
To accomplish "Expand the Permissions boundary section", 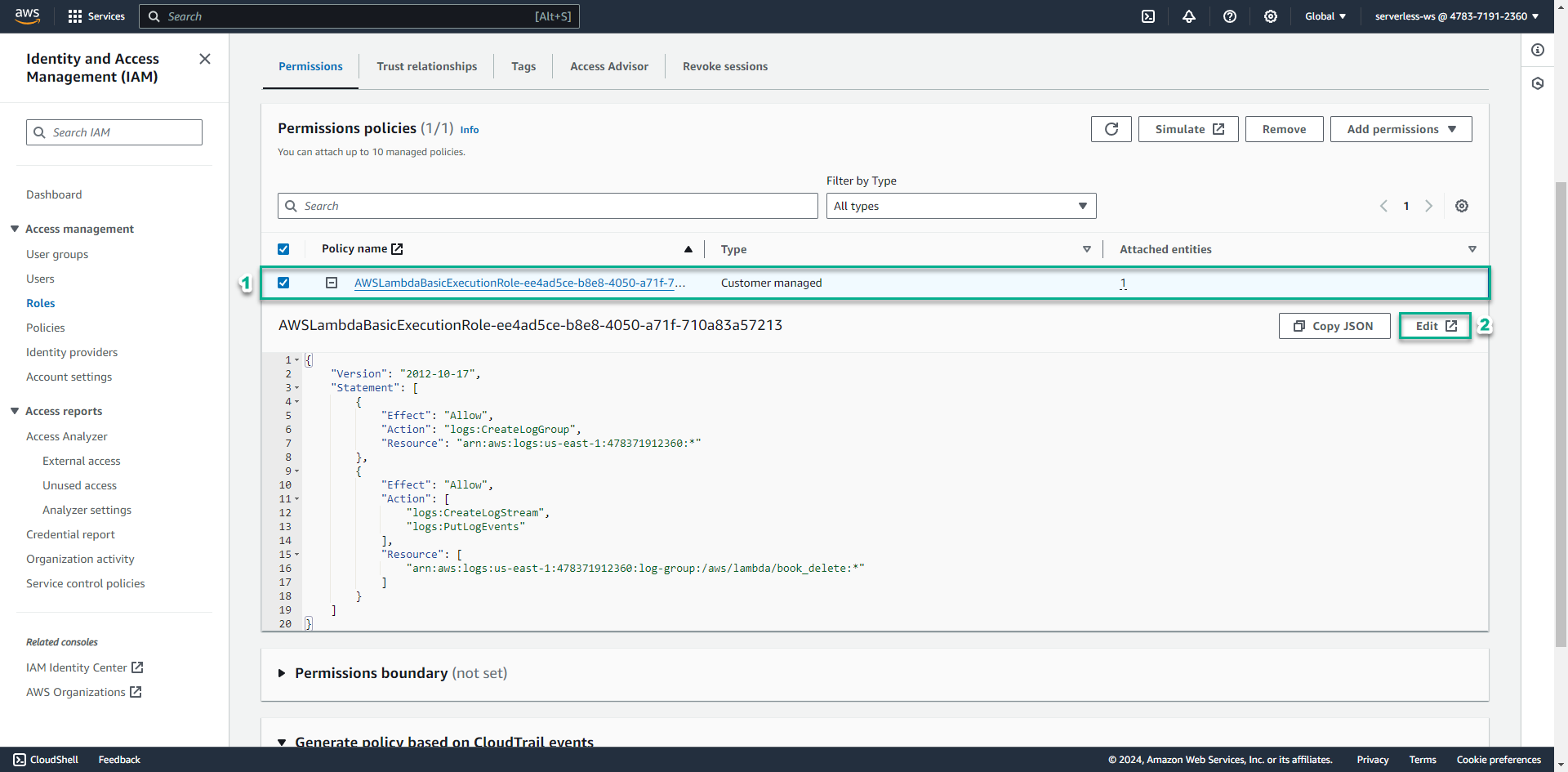I will pyautogui.click(x=282, y=673).
